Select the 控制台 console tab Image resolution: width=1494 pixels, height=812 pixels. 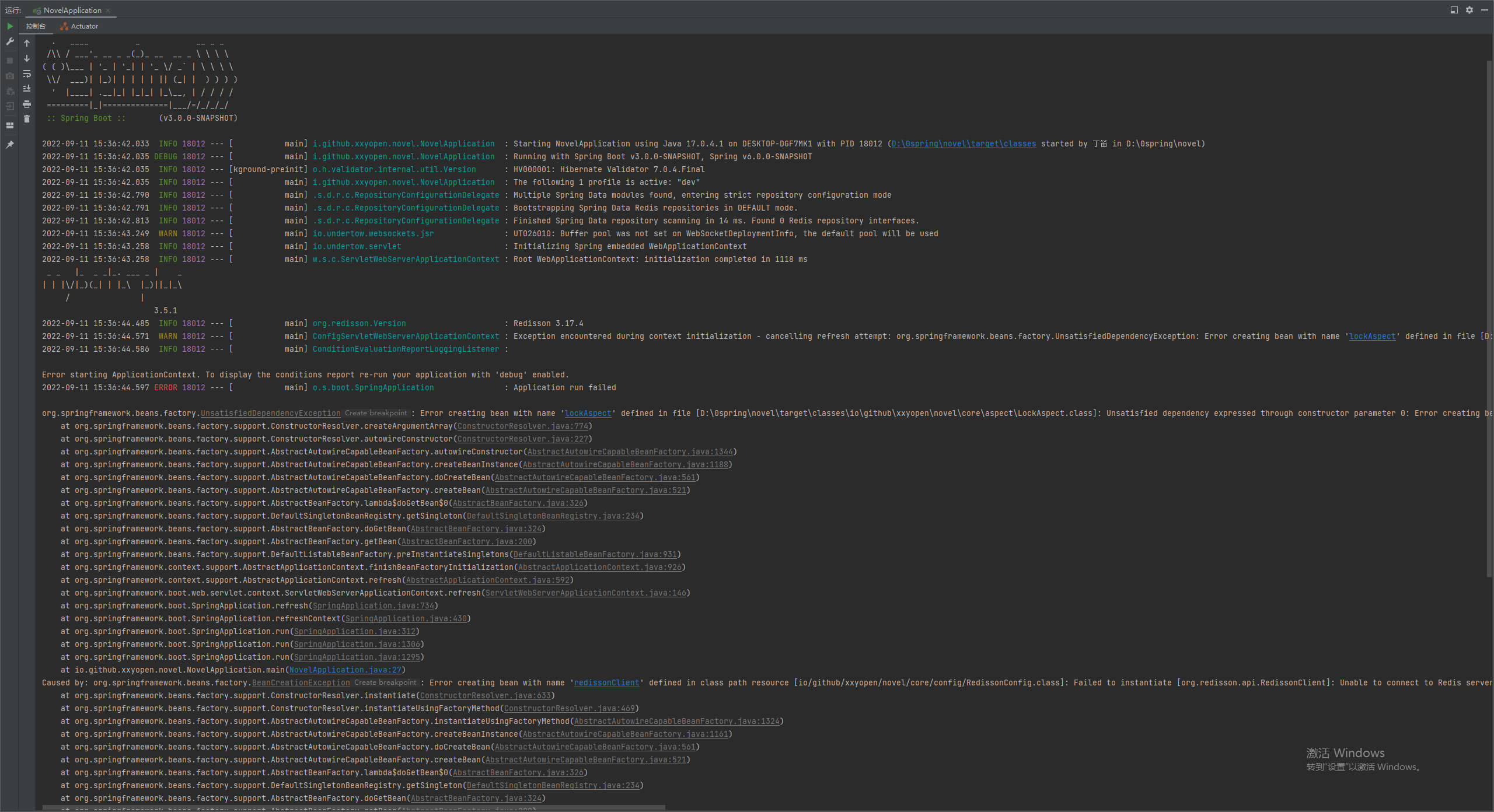coord(36,26)
